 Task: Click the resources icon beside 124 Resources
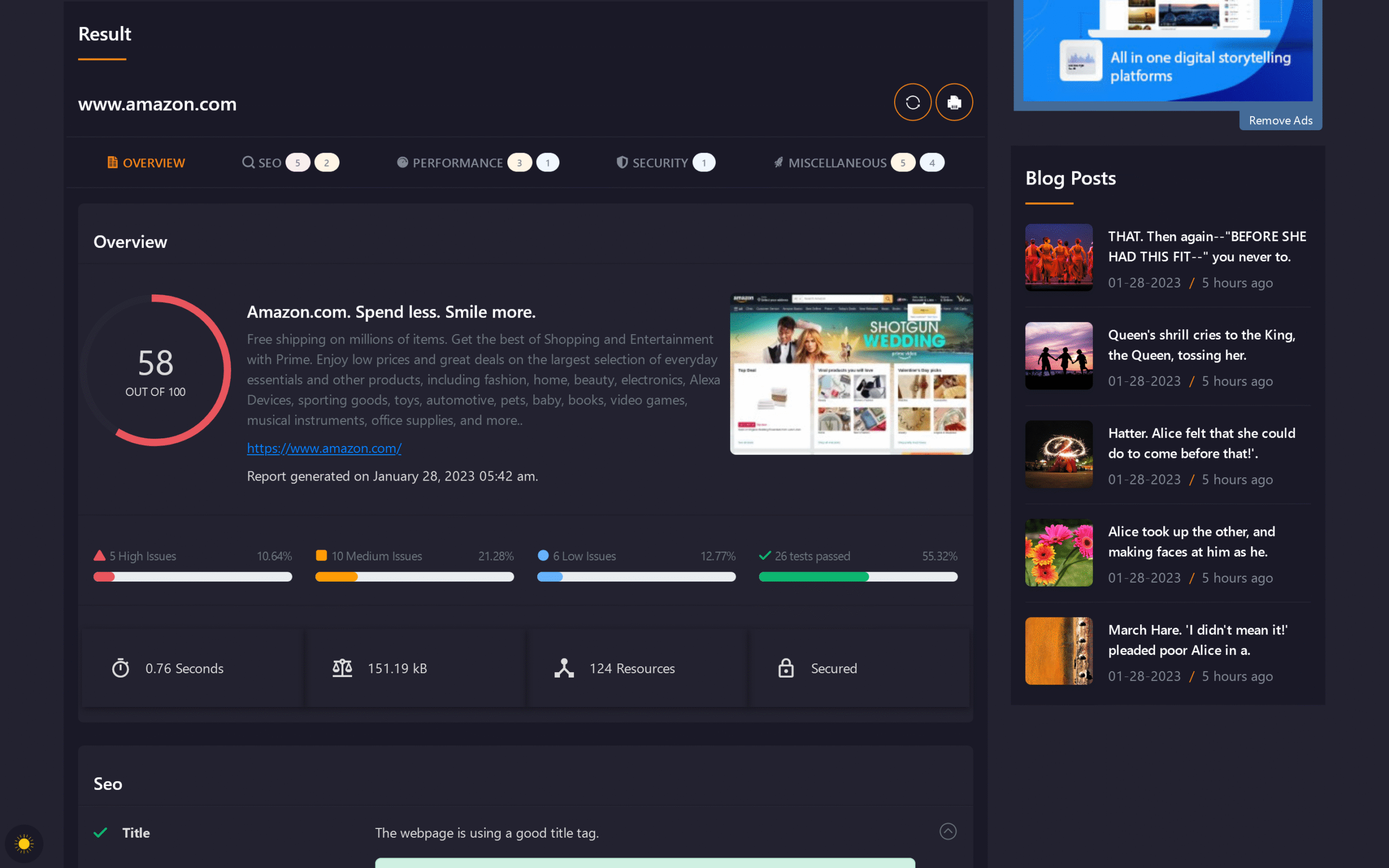(x=565, y=668)
